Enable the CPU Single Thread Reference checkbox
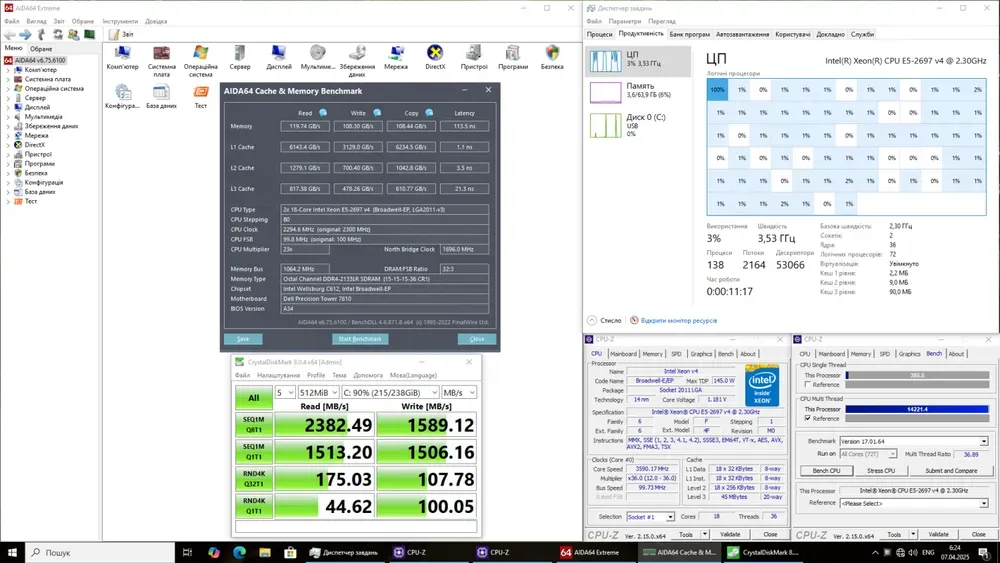 [x=807, y=384]
